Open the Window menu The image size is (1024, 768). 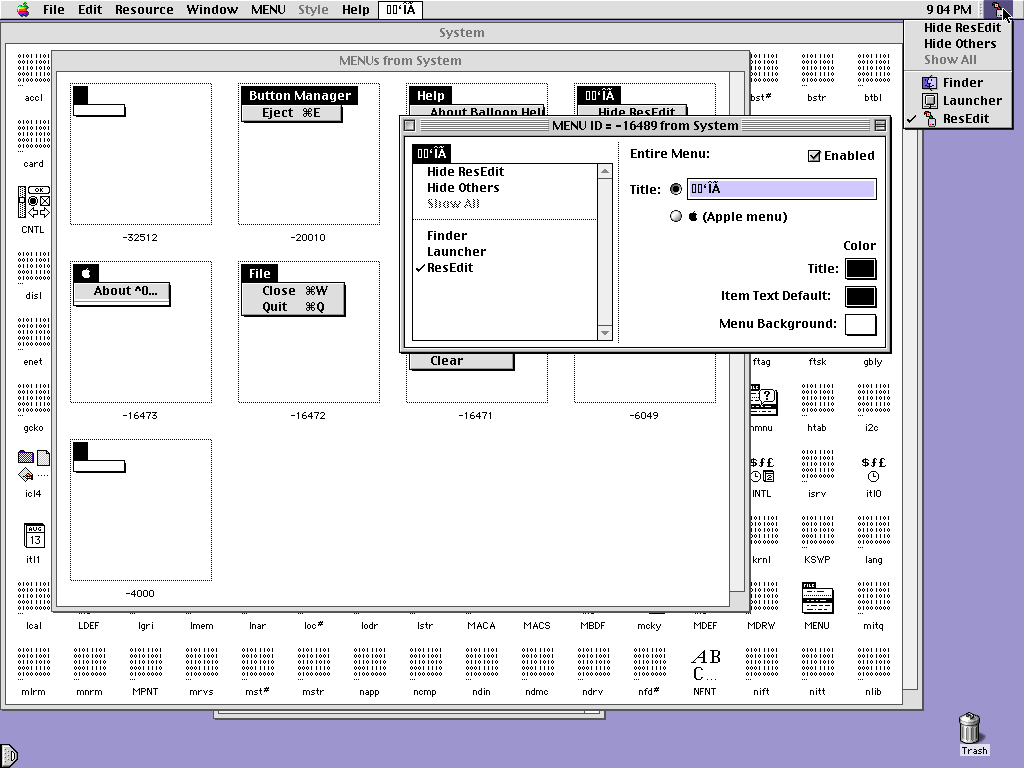212,9
